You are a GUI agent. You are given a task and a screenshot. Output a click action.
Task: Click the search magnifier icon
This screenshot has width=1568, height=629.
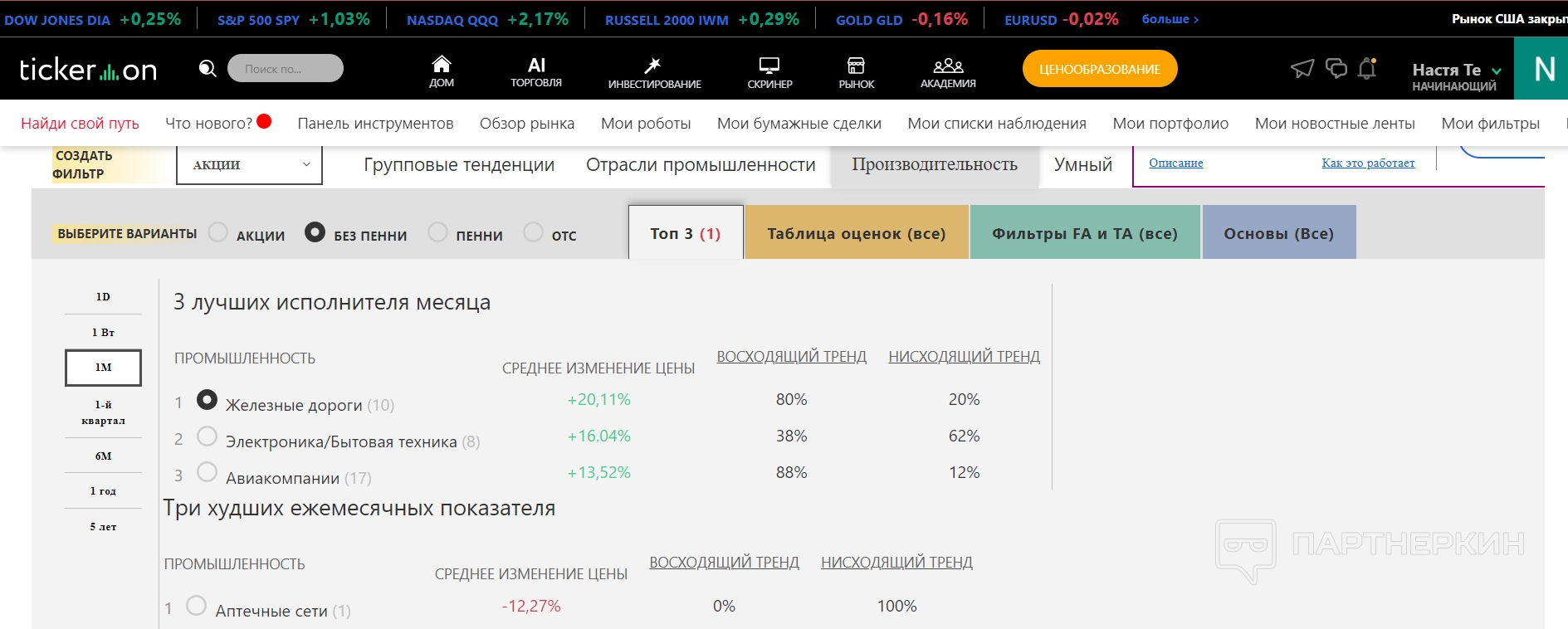coord(208,68)
